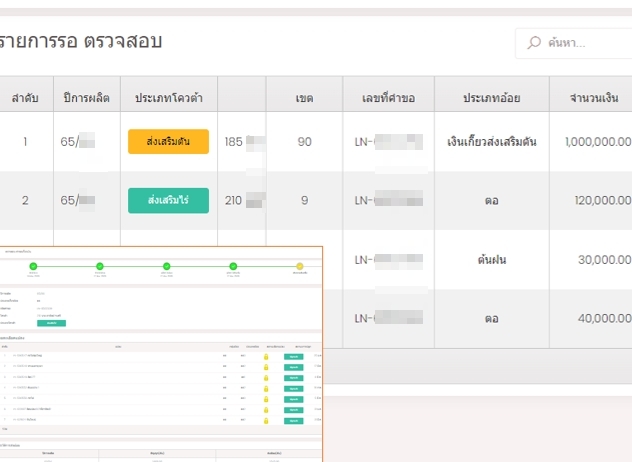Click the ประเภทย่อย column header
Viewport: 632px width, 462px height.
tap(491, 98)
